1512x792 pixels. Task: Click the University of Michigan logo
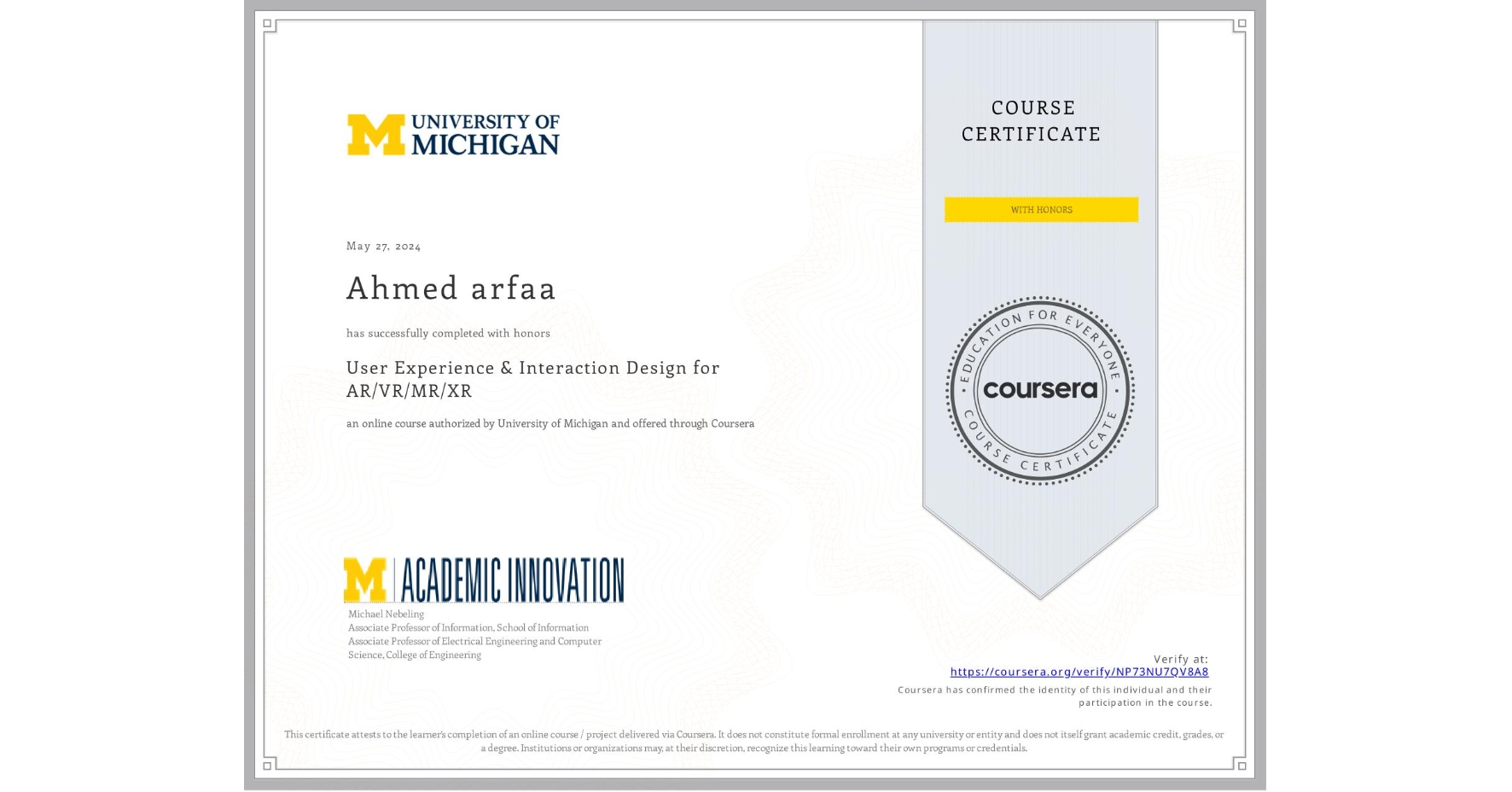tap(453, 135)
